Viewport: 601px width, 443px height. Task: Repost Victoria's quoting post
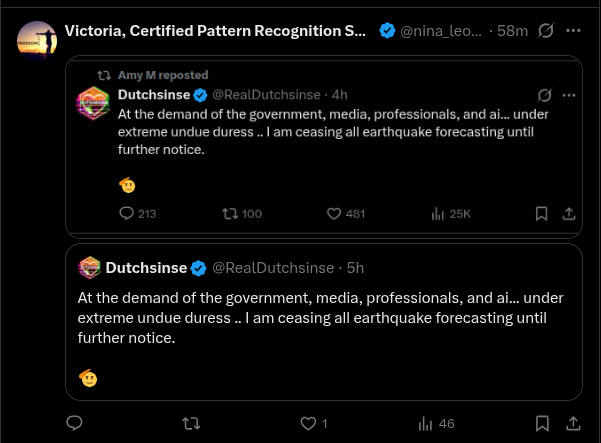pyautogui.click(x=191, y=423)
